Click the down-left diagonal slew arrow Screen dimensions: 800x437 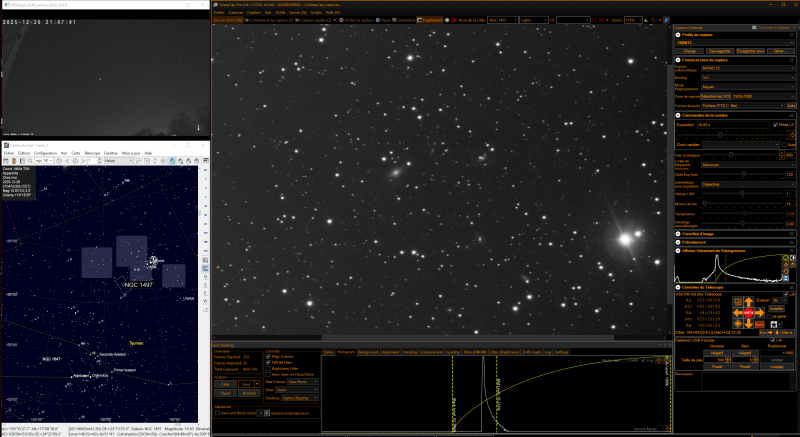[x=738, y=324]
